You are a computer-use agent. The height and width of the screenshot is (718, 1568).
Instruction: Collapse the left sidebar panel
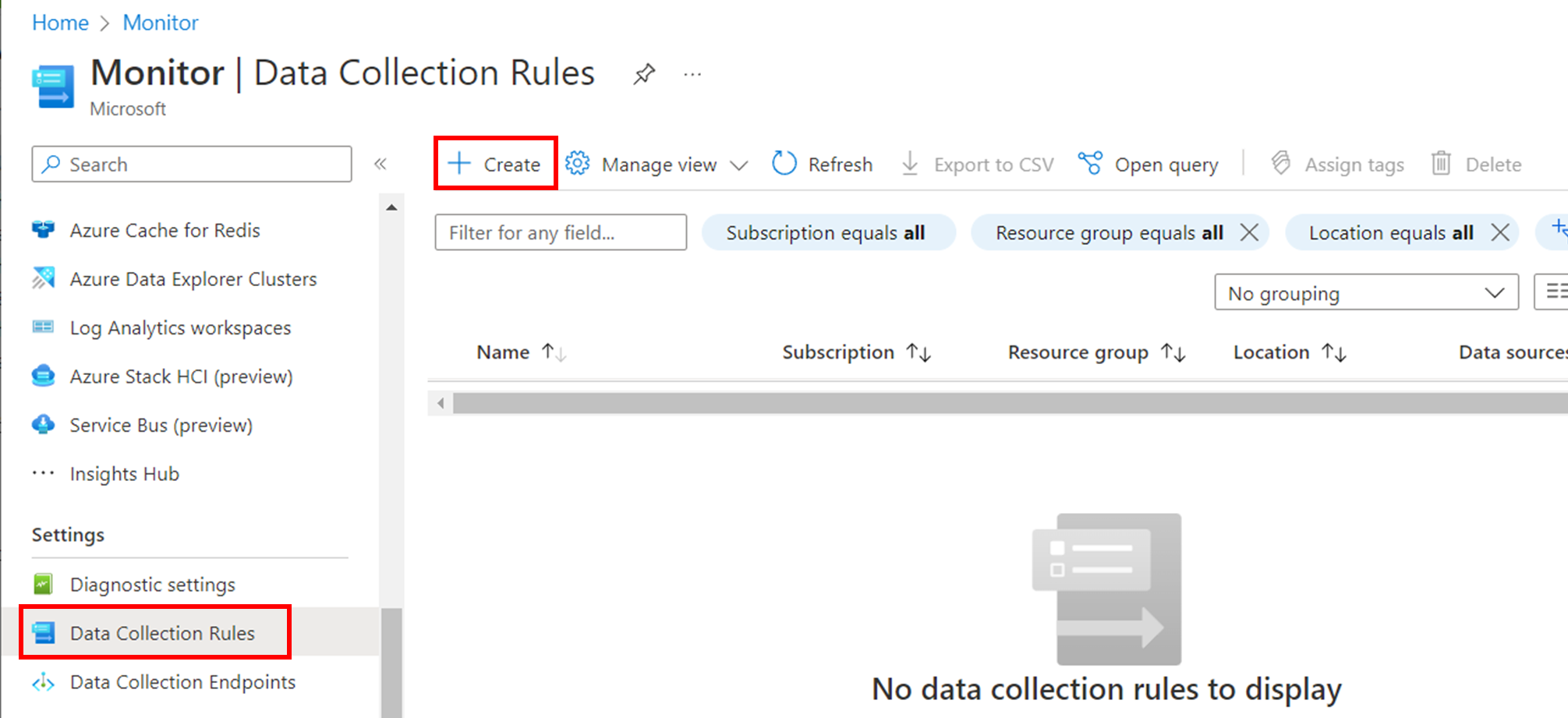click(380, 164)
